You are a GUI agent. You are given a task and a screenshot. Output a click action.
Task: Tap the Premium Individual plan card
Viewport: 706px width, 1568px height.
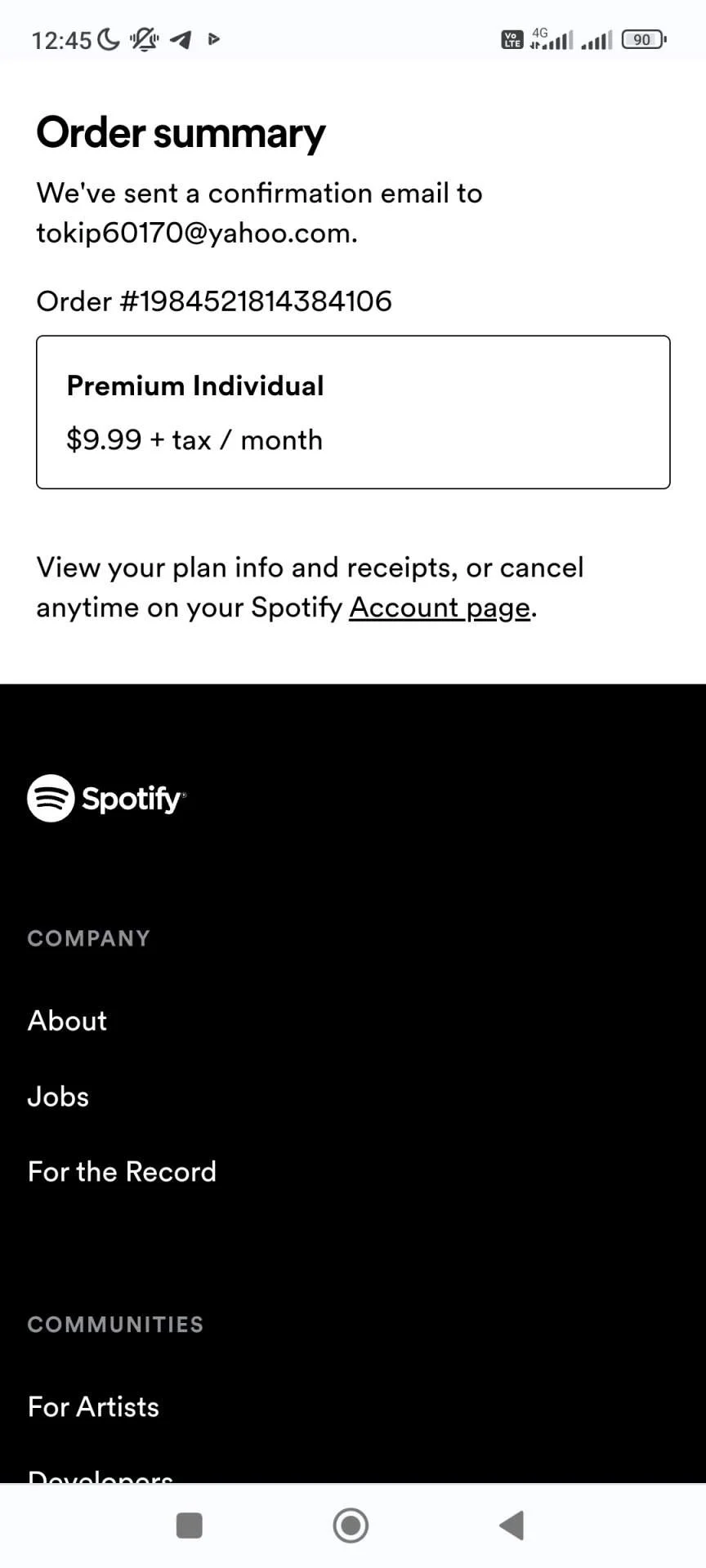click(x=353, y=412)
